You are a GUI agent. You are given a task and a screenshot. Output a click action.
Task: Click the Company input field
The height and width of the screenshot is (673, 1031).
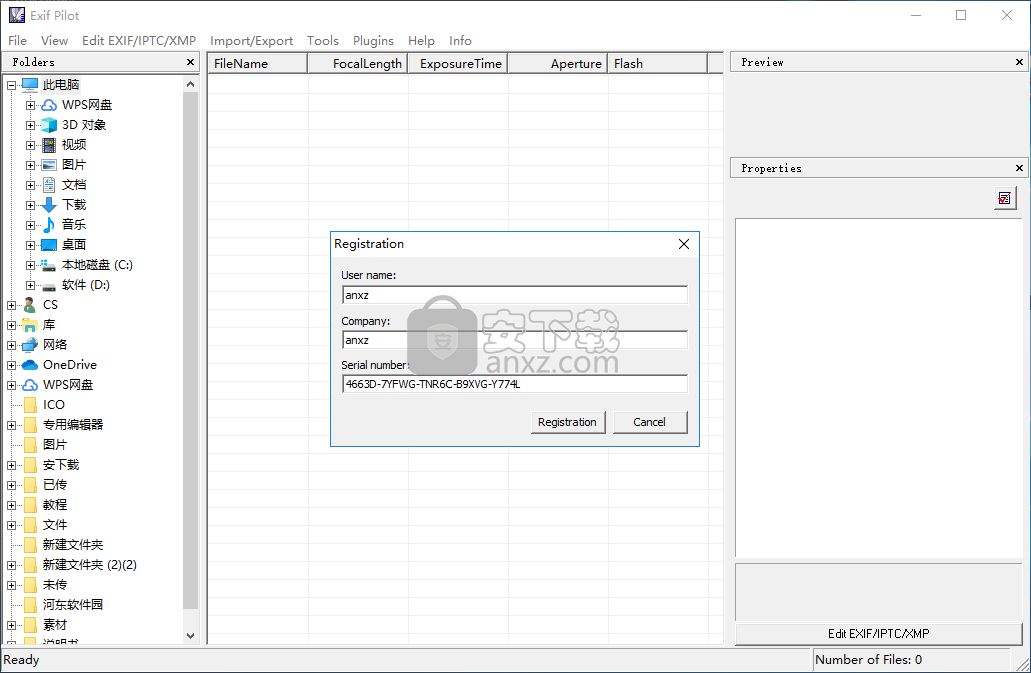515,340
